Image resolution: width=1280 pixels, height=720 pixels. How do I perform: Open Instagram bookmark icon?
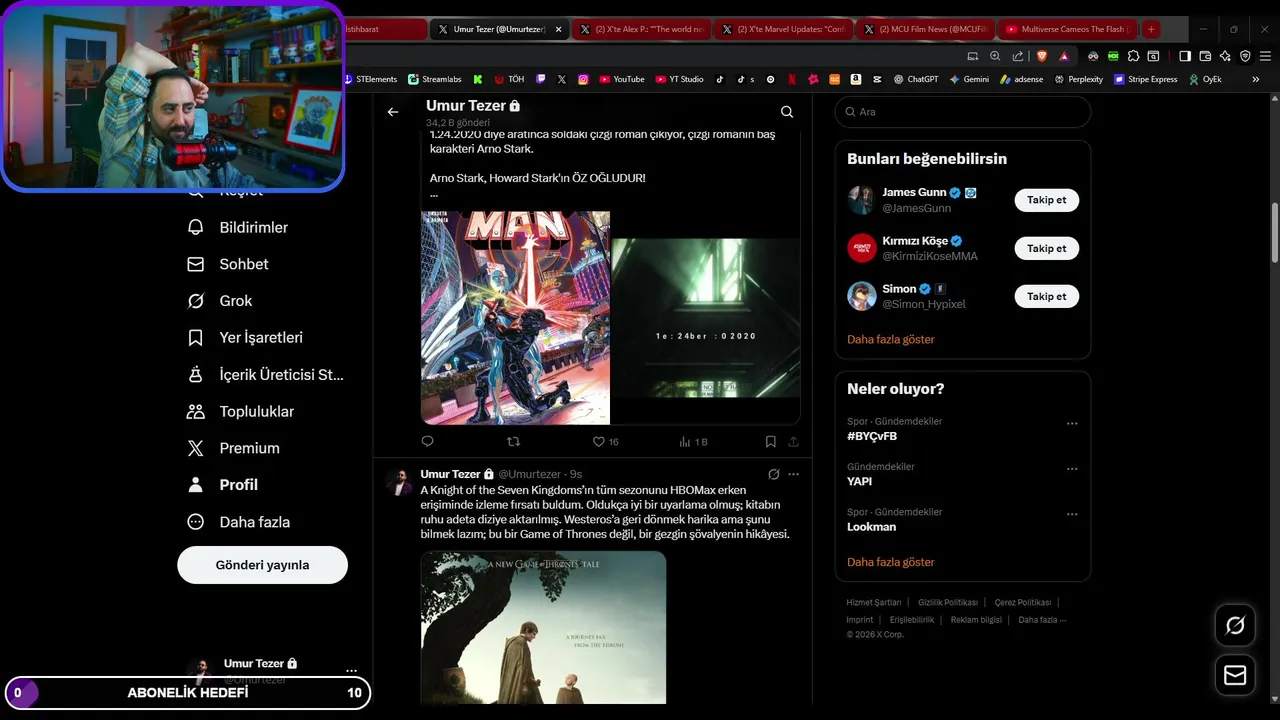(x=583, y=79)
